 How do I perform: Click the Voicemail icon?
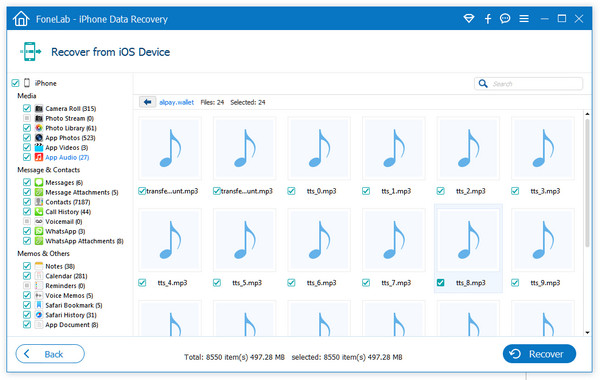(x=39, y=221)
